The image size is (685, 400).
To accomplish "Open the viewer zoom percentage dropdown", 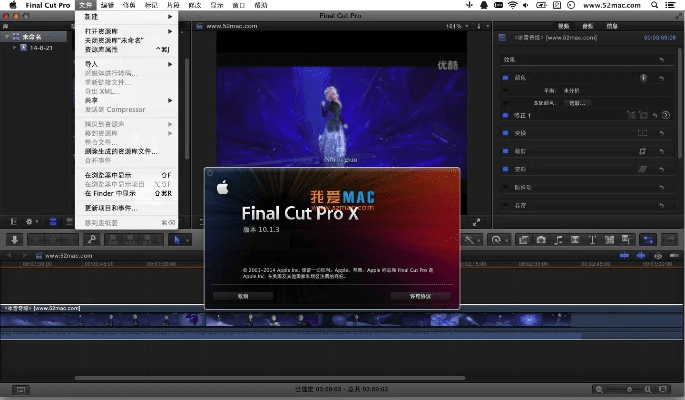I will coord(454,25).
